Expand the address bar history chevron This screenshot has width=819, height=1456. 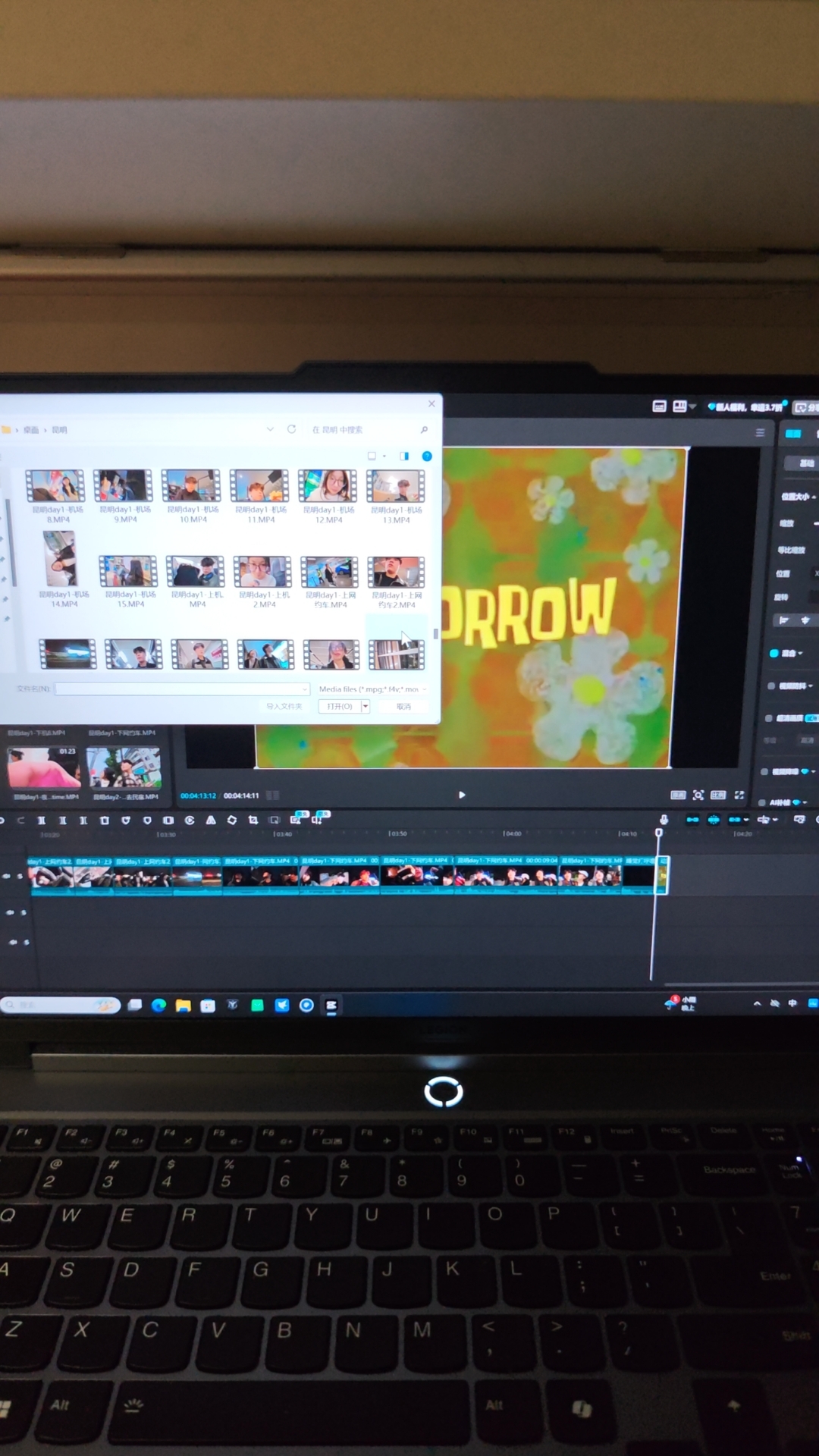pyautogui.click(x=270, y=429)
